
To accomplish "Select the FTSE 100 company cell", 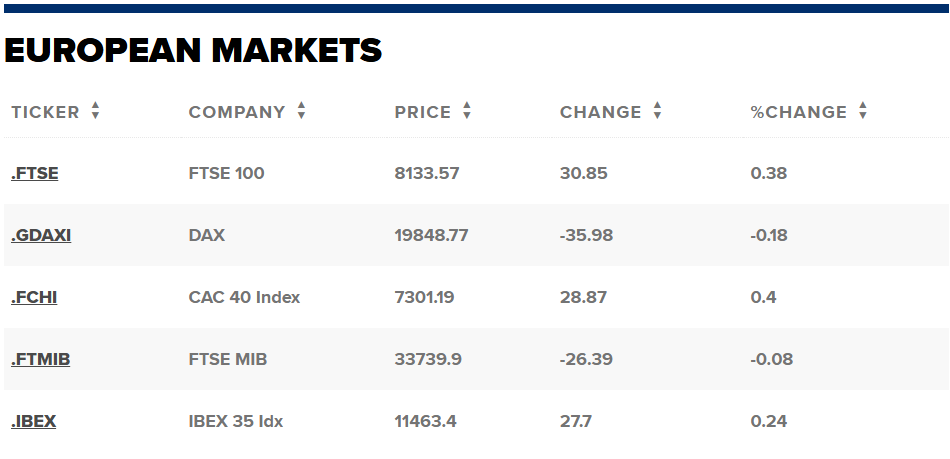I will [x=227, y=173].
